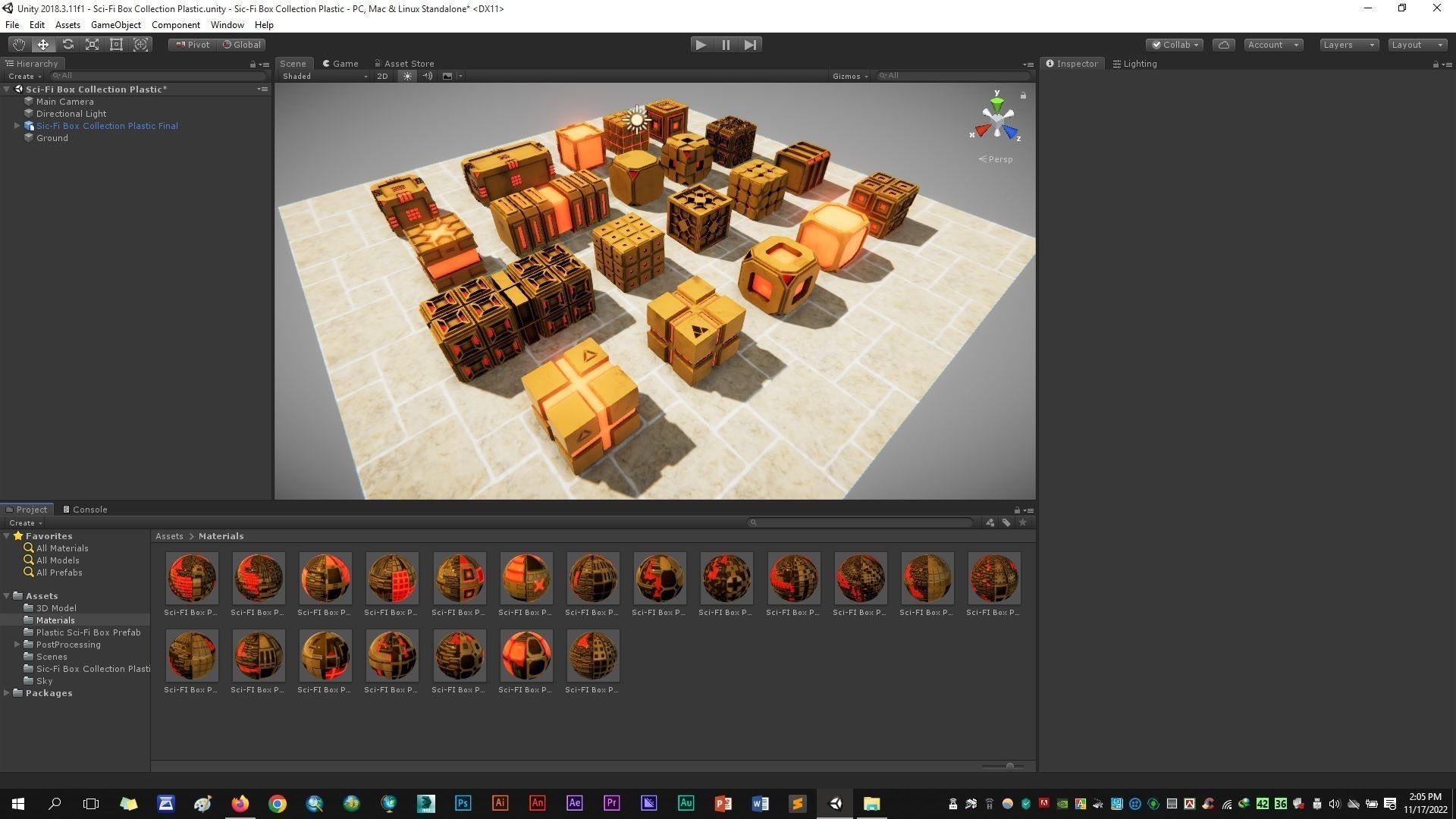Toggle 2D mode in the Scene view

tap(382, 76)
